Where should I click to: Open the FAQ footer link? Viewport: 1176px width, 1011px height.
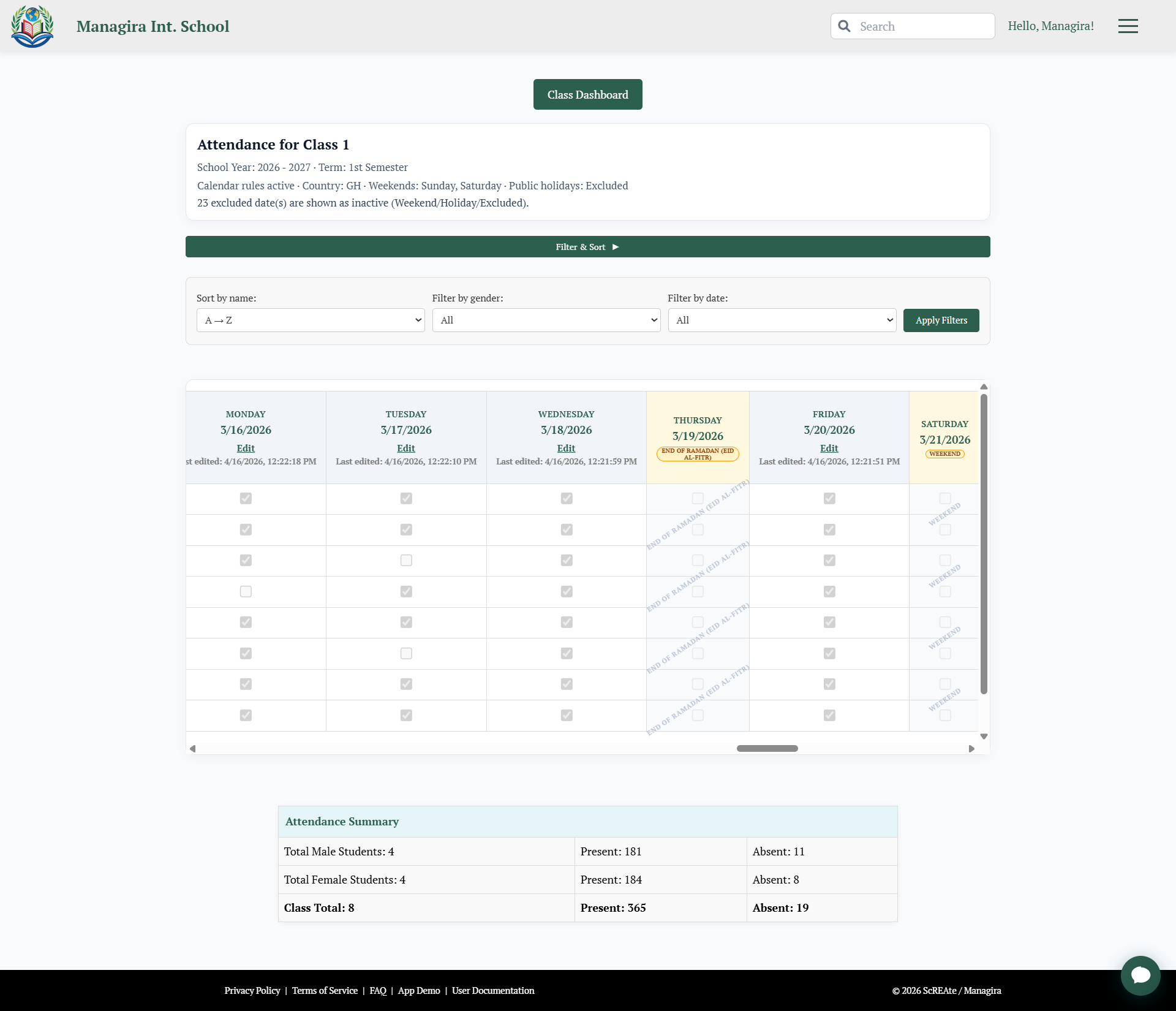(x=378, y=991)
